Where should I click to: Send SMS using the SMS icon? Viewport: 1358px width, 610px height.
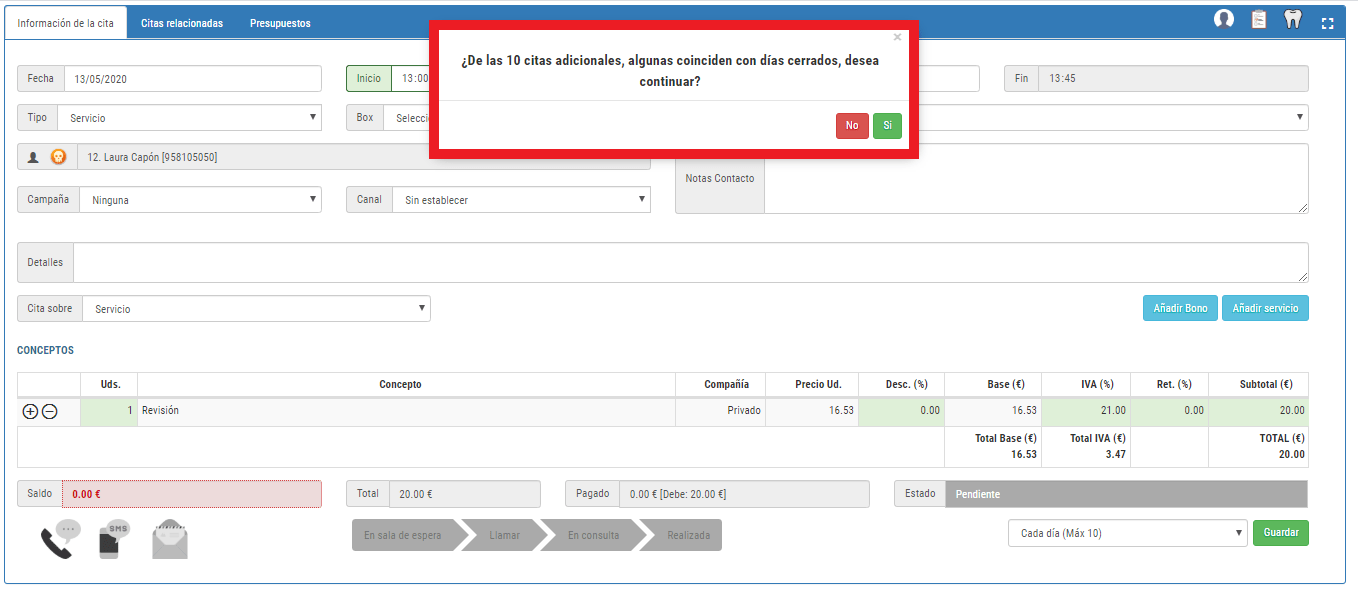[x=114, y=540]
